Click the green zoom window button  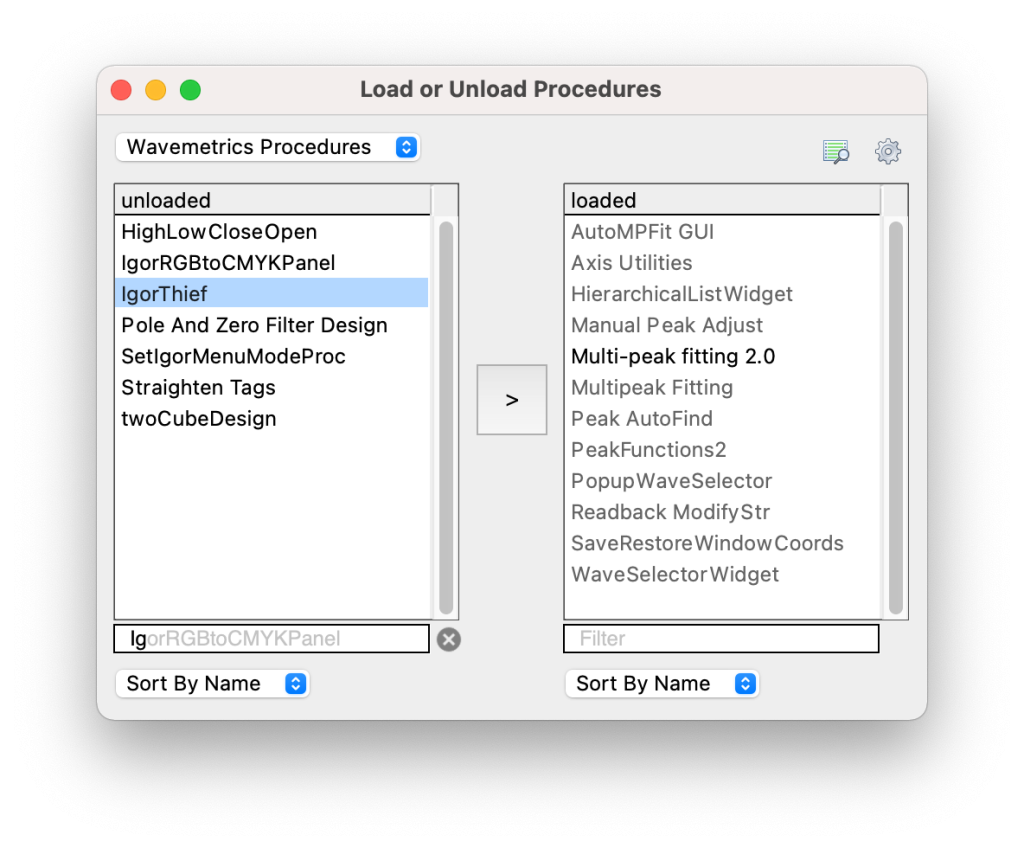tap(190, 90)
